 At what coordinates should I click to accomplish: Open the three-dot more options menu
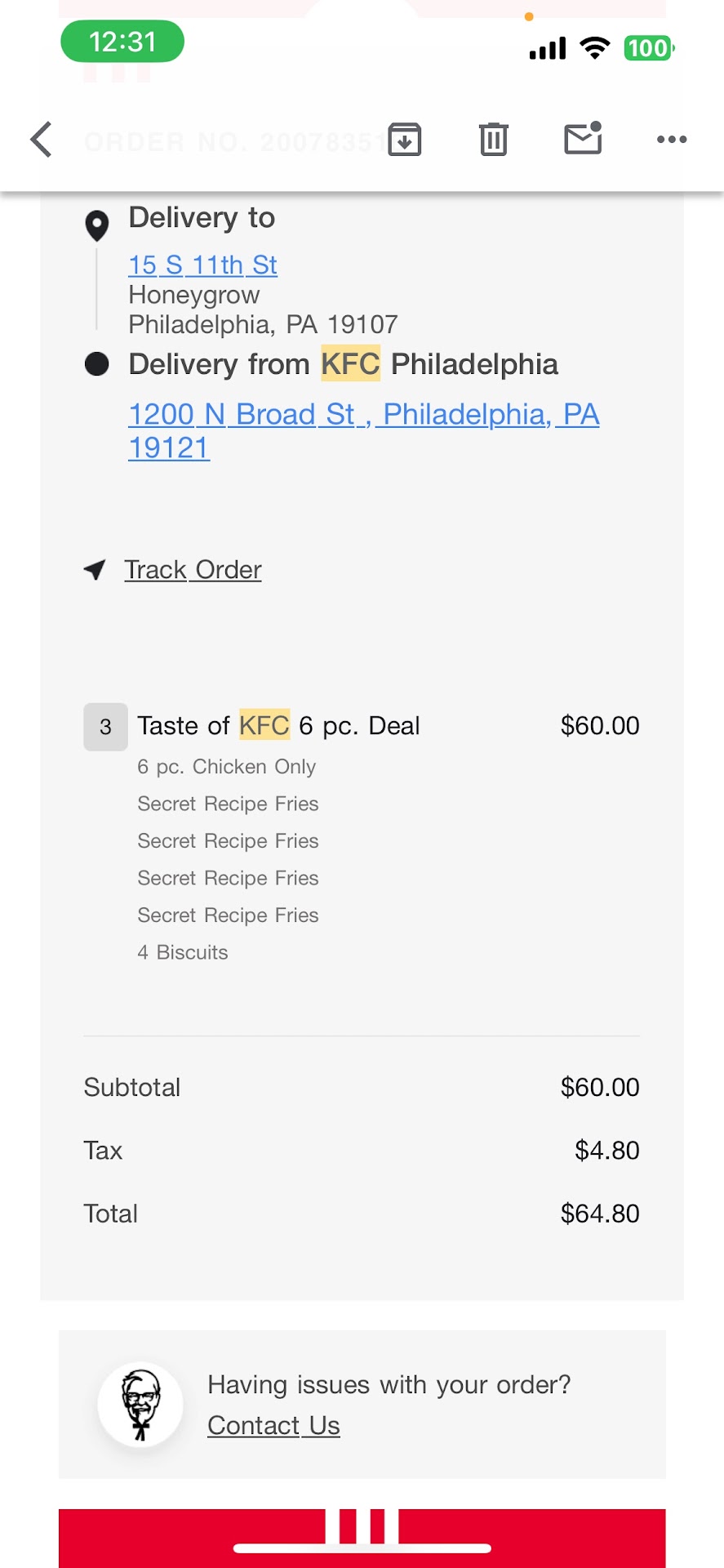672,140
